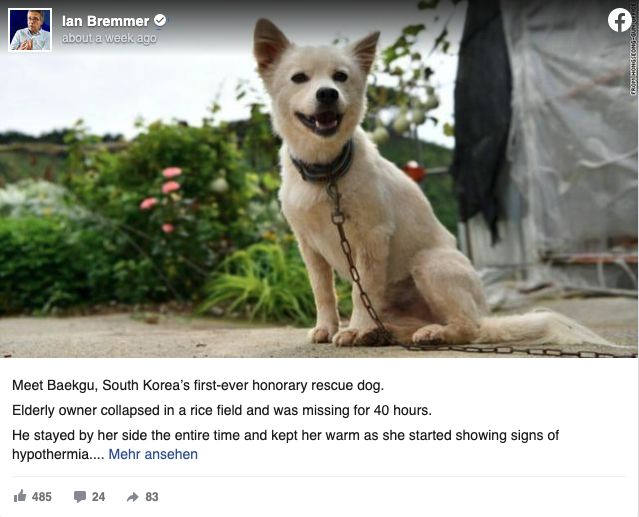Open Facebook via the round logo icon
Image resolution: width=639 pixels, height=517 pixels.
[619, 20]
